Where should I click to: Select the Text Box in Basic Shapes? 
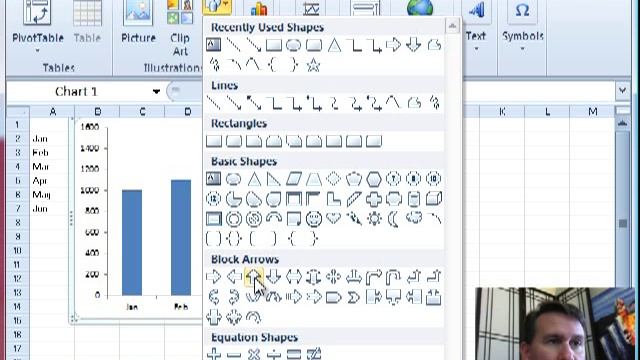click(x=213, y=178)
